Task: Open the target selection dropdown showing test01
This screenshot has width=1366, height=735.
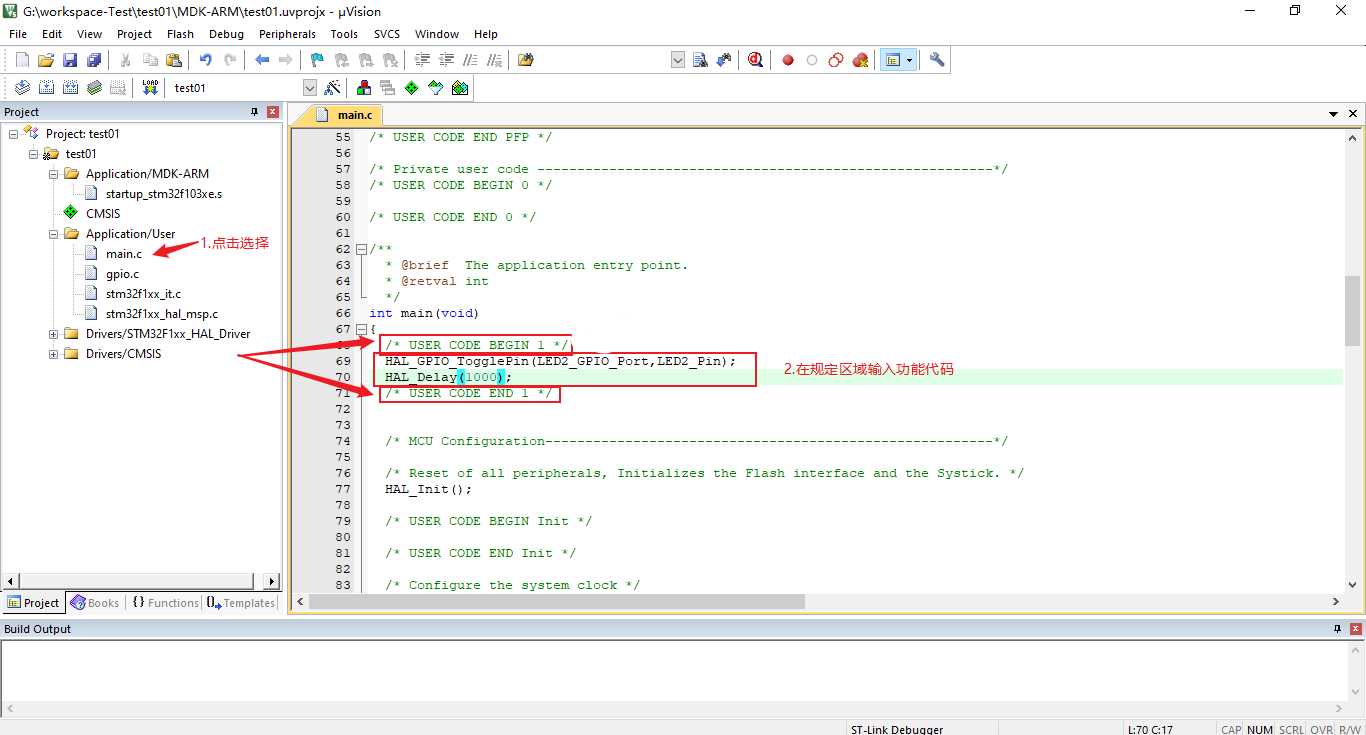Action: point(309,88)
